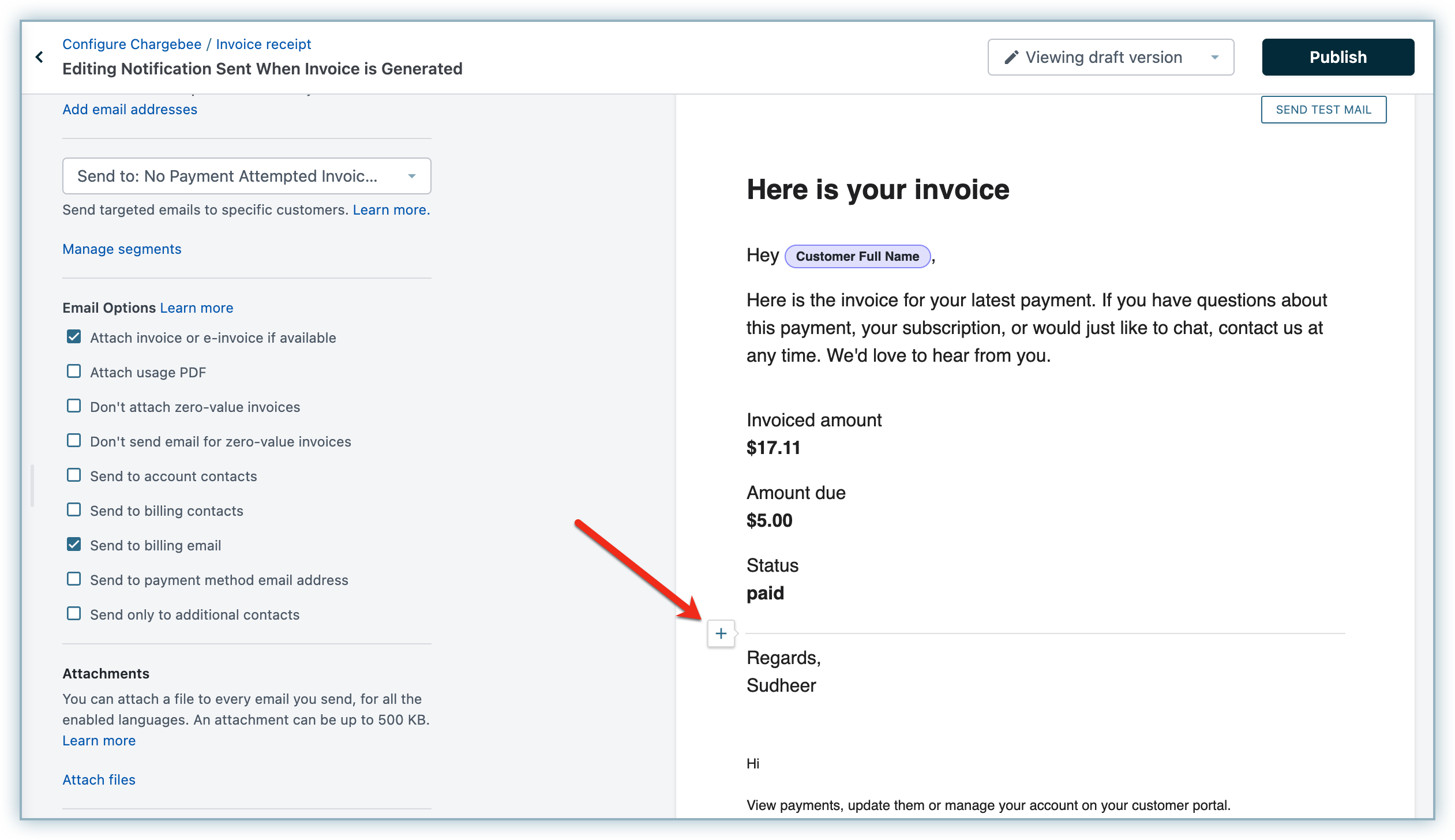Click the Publish button
Viewport: 1455px width, 840px height.
1337,57
